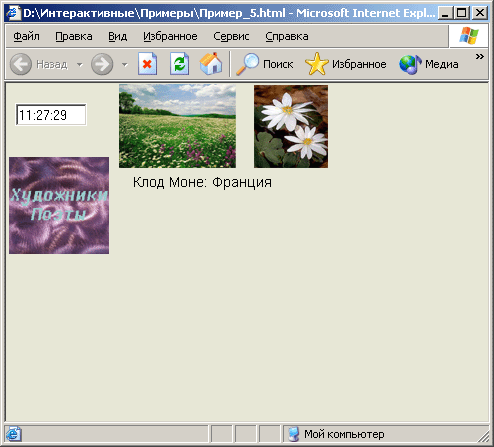
Task: Open the Справка menu
Action: coord(287,36)
